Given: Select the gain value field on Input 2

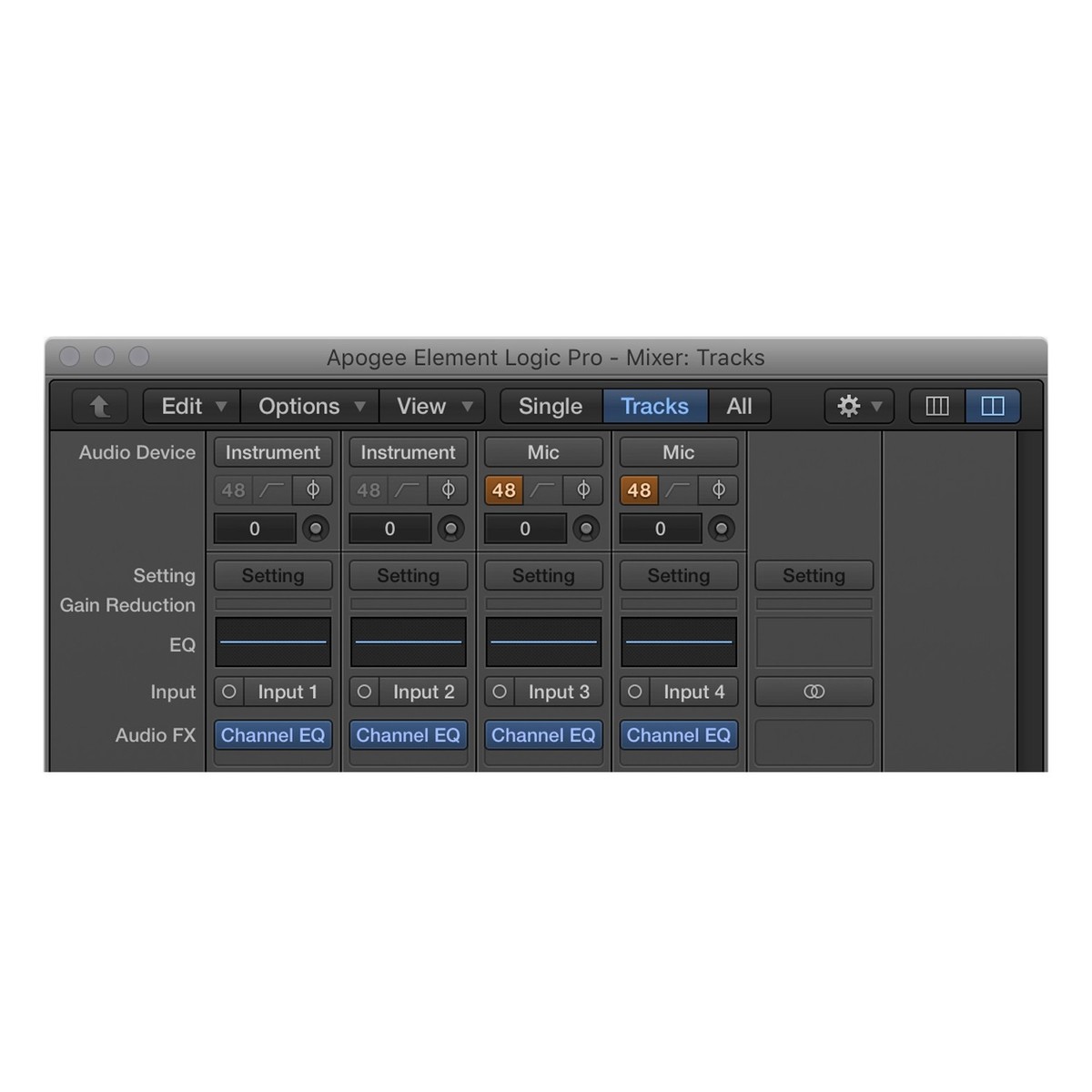Looking at the screenshot, I should tap(389, 529).
